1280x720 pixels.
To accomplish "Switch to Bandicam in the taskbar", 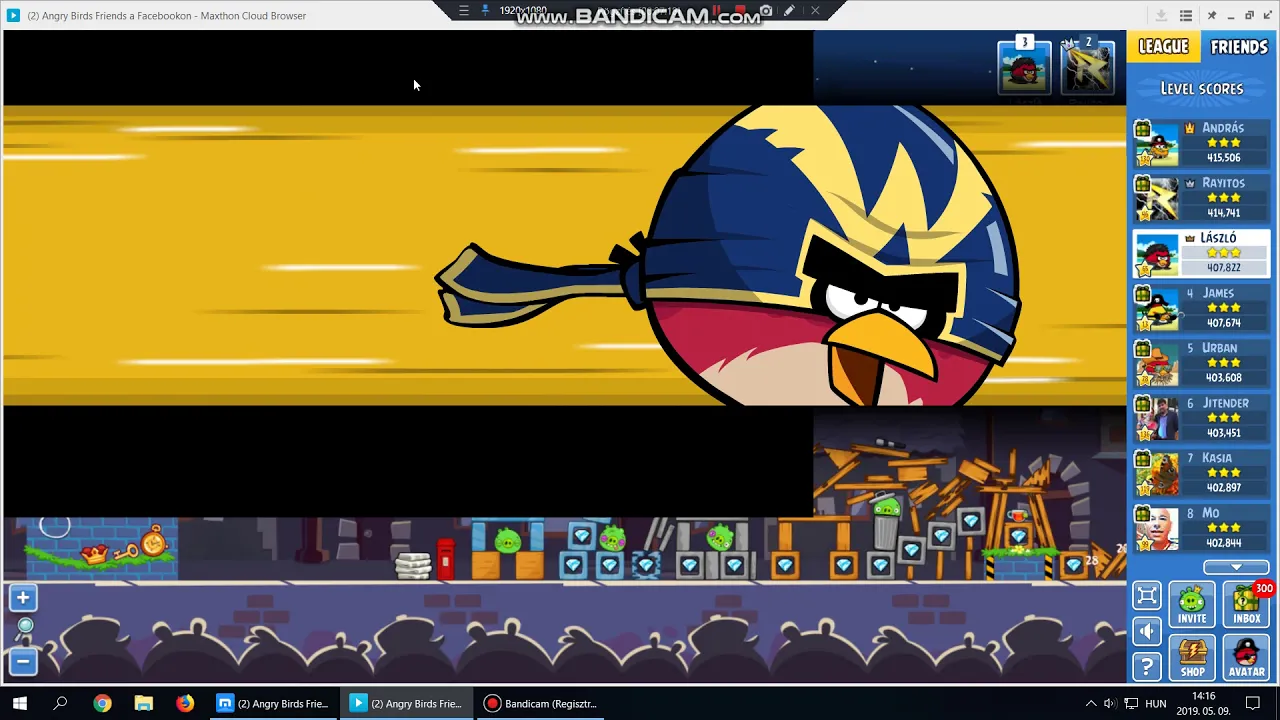I will [x=541, y=703].
